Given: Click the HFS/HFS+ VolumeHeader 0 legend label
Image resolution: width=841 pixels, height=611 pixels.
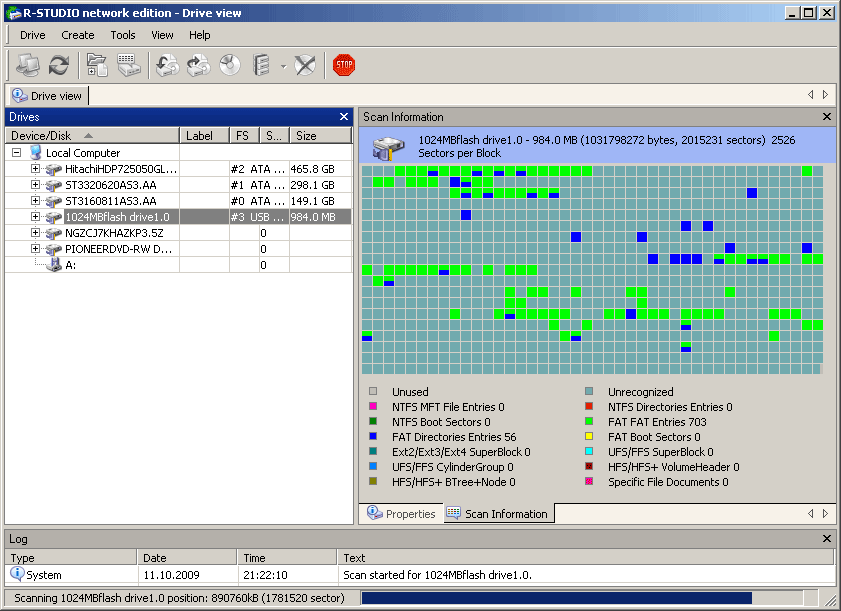Looking at the screenshot, I should tap(674, 467).
